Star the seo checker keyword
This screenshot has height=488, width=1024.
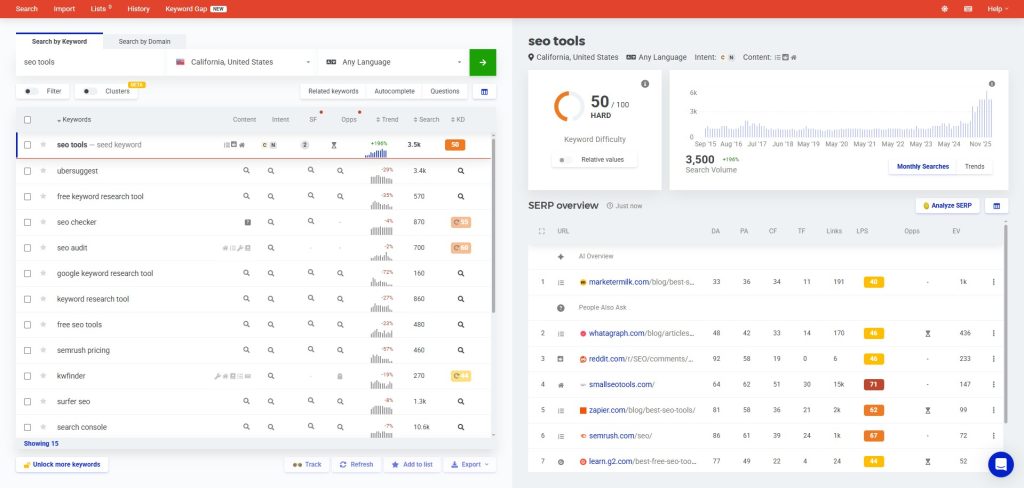43,222
